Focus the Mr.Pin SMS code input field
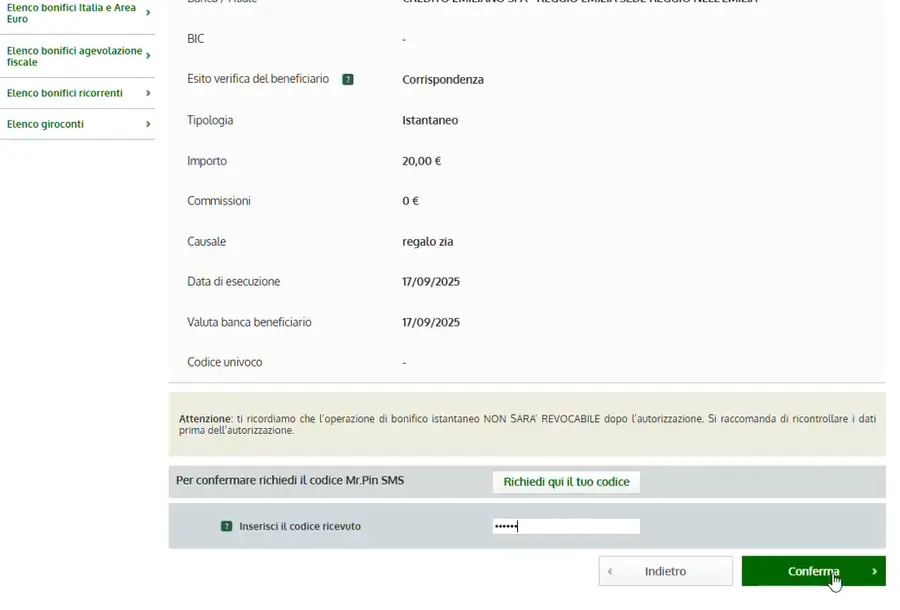 tap(566, 526)
